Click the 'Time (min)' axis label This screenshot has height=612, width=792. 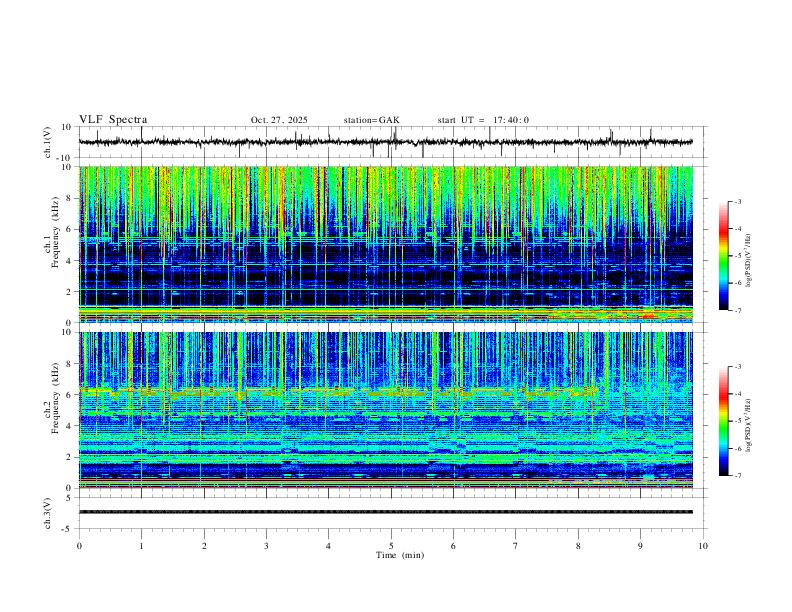coord(400,555)
